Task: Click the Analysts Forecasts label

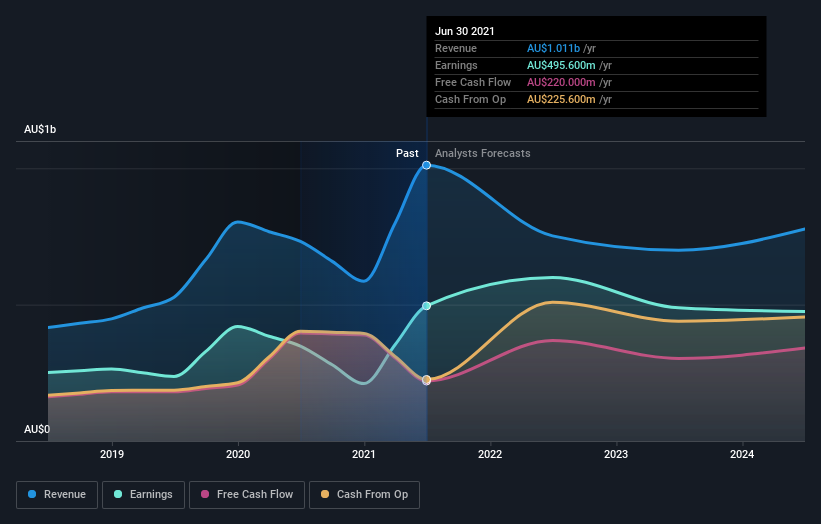Action: pyautogui.click(x=483, y=153)
